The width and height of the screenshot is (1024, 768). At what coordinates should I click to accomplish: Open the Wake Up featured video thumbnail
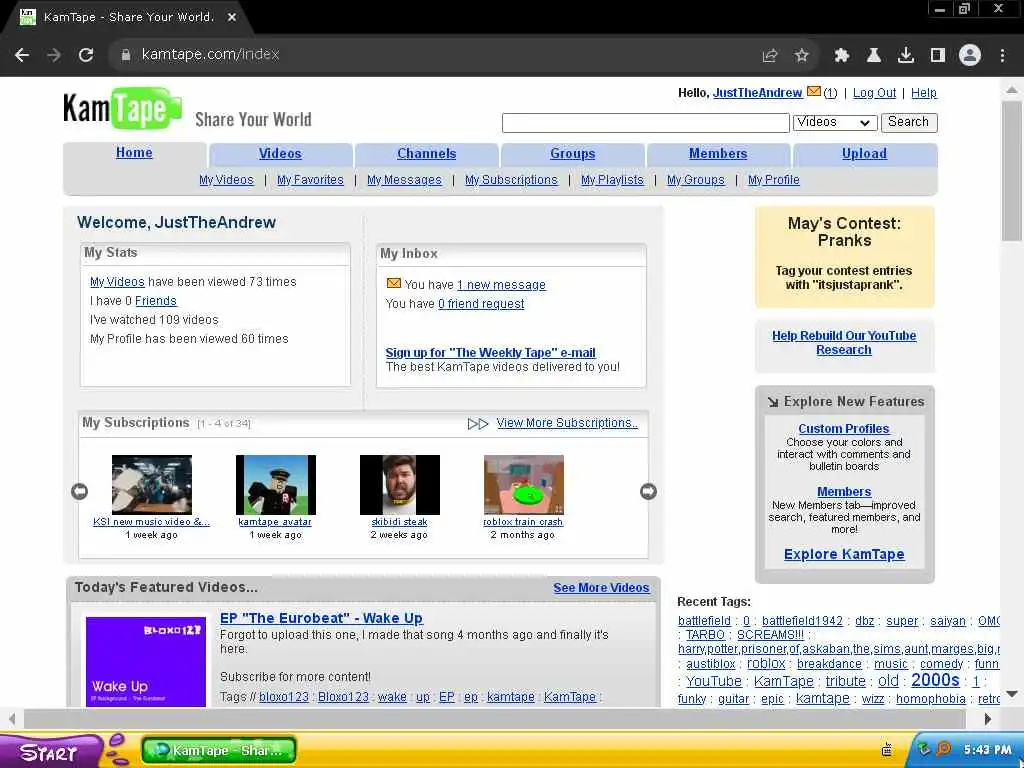pyautogui.click(x=146, y=661)
